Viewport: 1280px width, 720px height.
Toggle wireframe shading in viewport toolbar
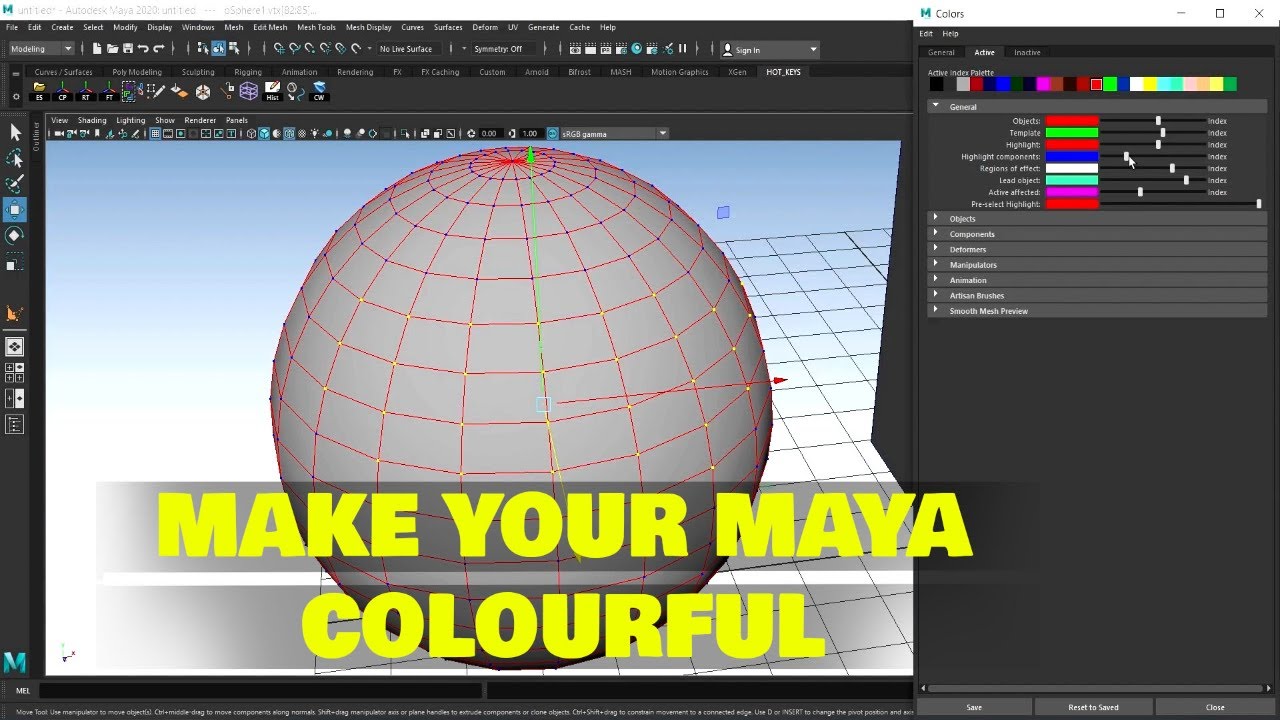point(253,133)
